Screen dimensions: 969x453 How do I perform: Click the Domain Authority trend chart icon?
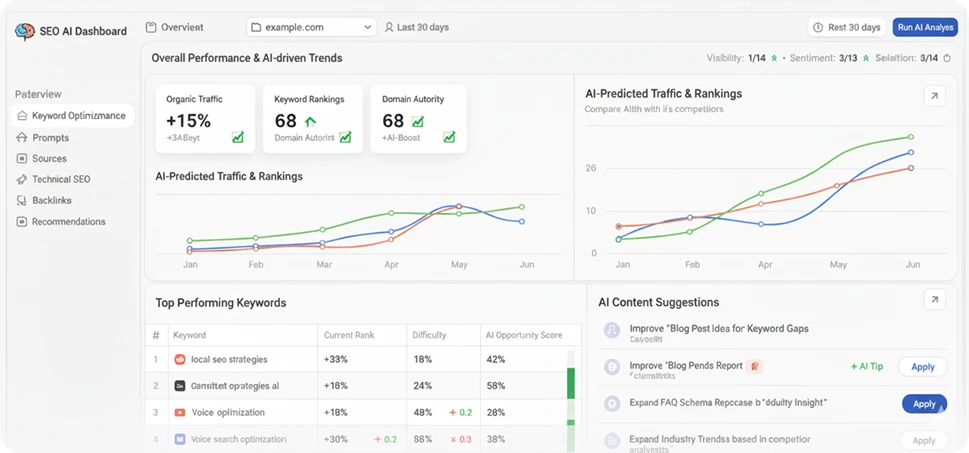click(x=449, y=138)
